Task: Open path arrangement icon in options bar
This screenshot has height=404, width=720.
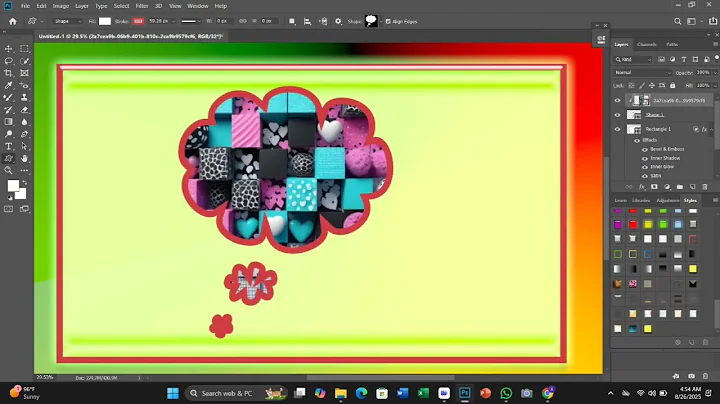Action: click(x=323, y=21)
